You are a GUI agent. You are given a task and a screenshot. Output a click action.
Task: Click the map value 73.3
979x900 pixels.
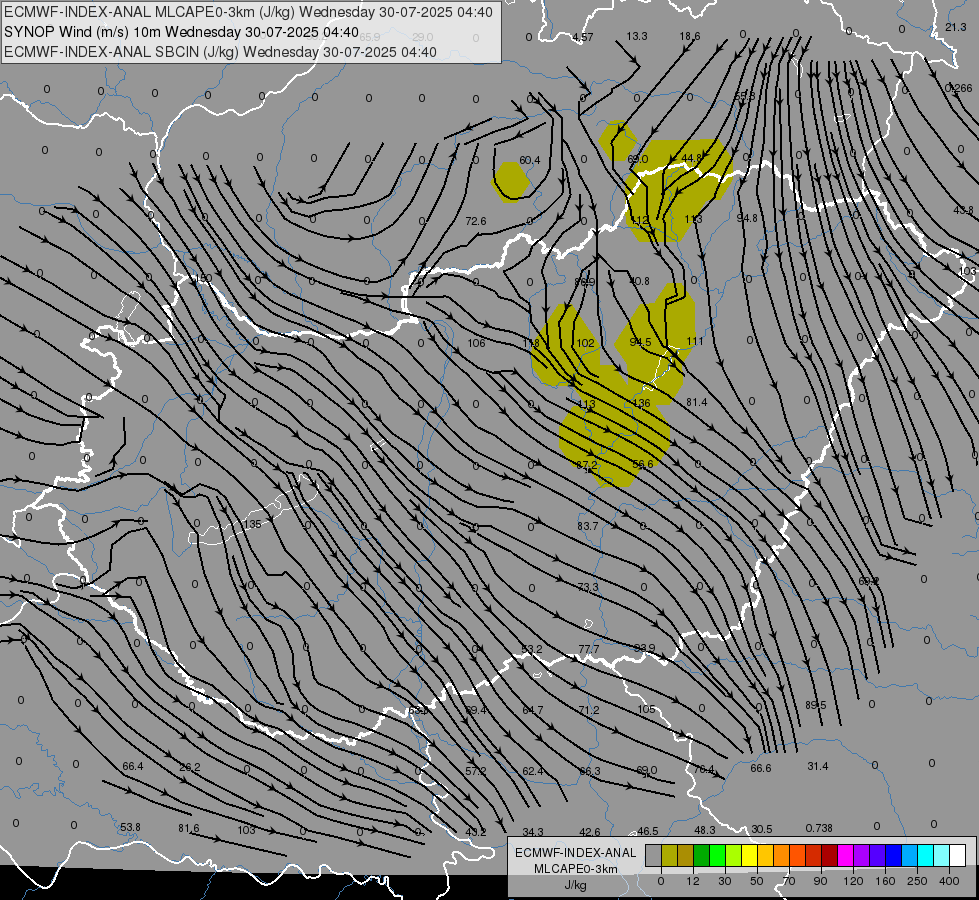pos(588,587)
